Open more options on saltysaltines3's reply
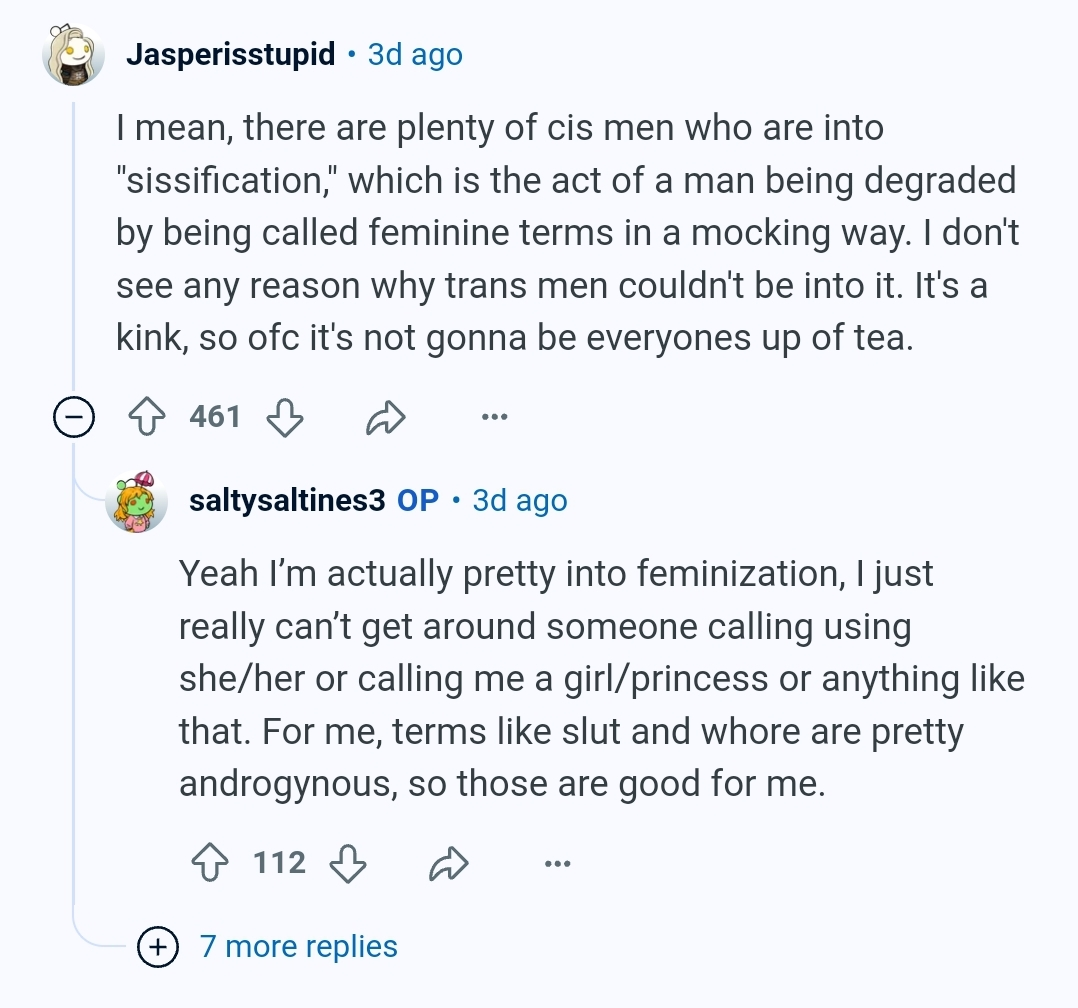This screenshot has height=1008, width=1078. (x=558, y=863)
